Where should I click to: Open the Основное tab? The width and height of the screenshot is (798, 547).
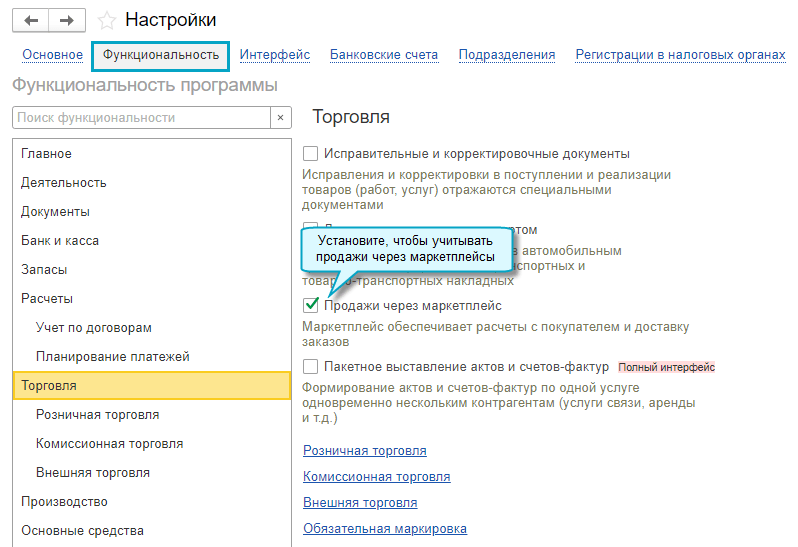coord(52,54)
